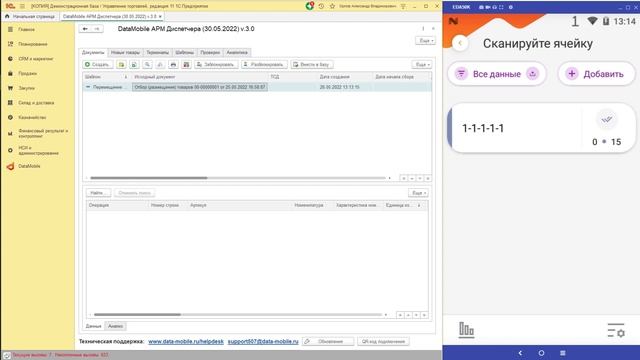Tap list settings gear icon in mobile app
The image size is (640, 360).
(616, 330)
